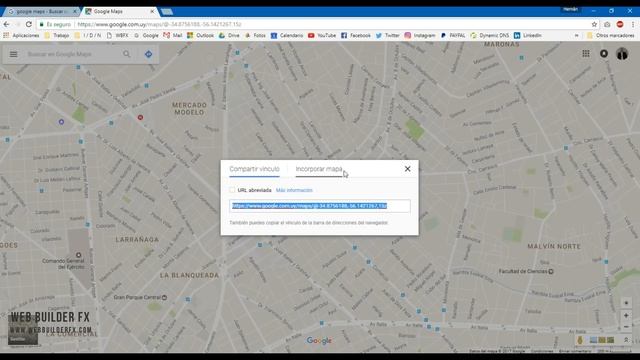Screen dimensions: 640x360
Task: Click the Gran Parque Central place marker
Action: tap(164, 297)
